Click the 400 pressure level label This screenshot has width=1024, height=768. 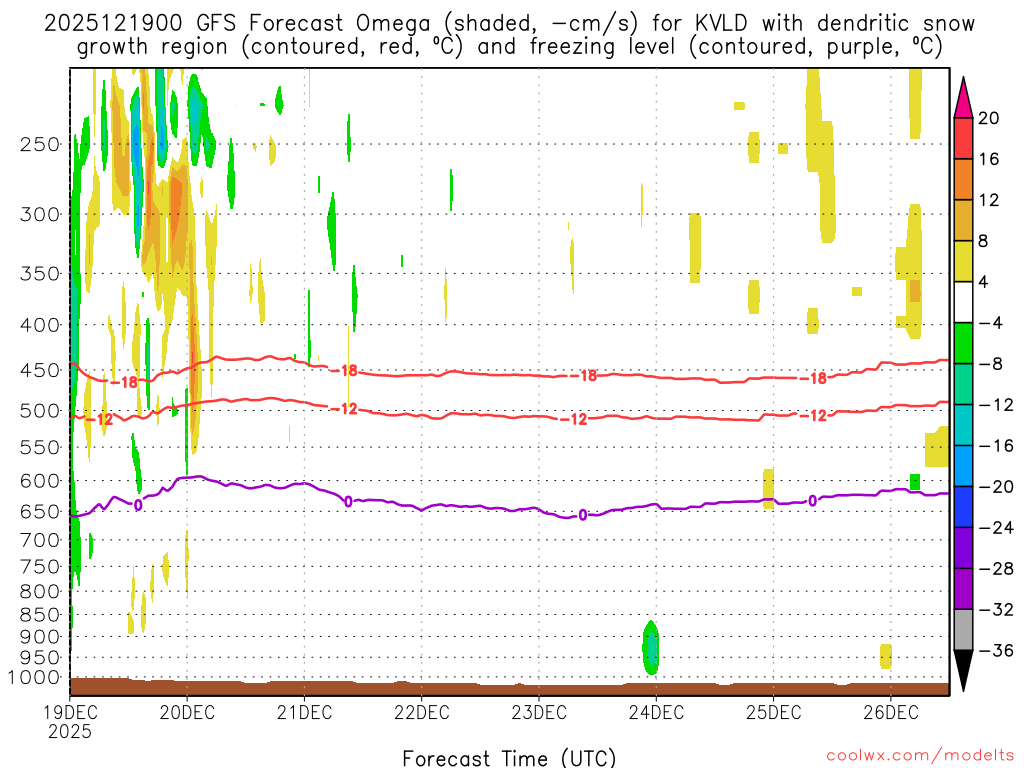[40, 325]
